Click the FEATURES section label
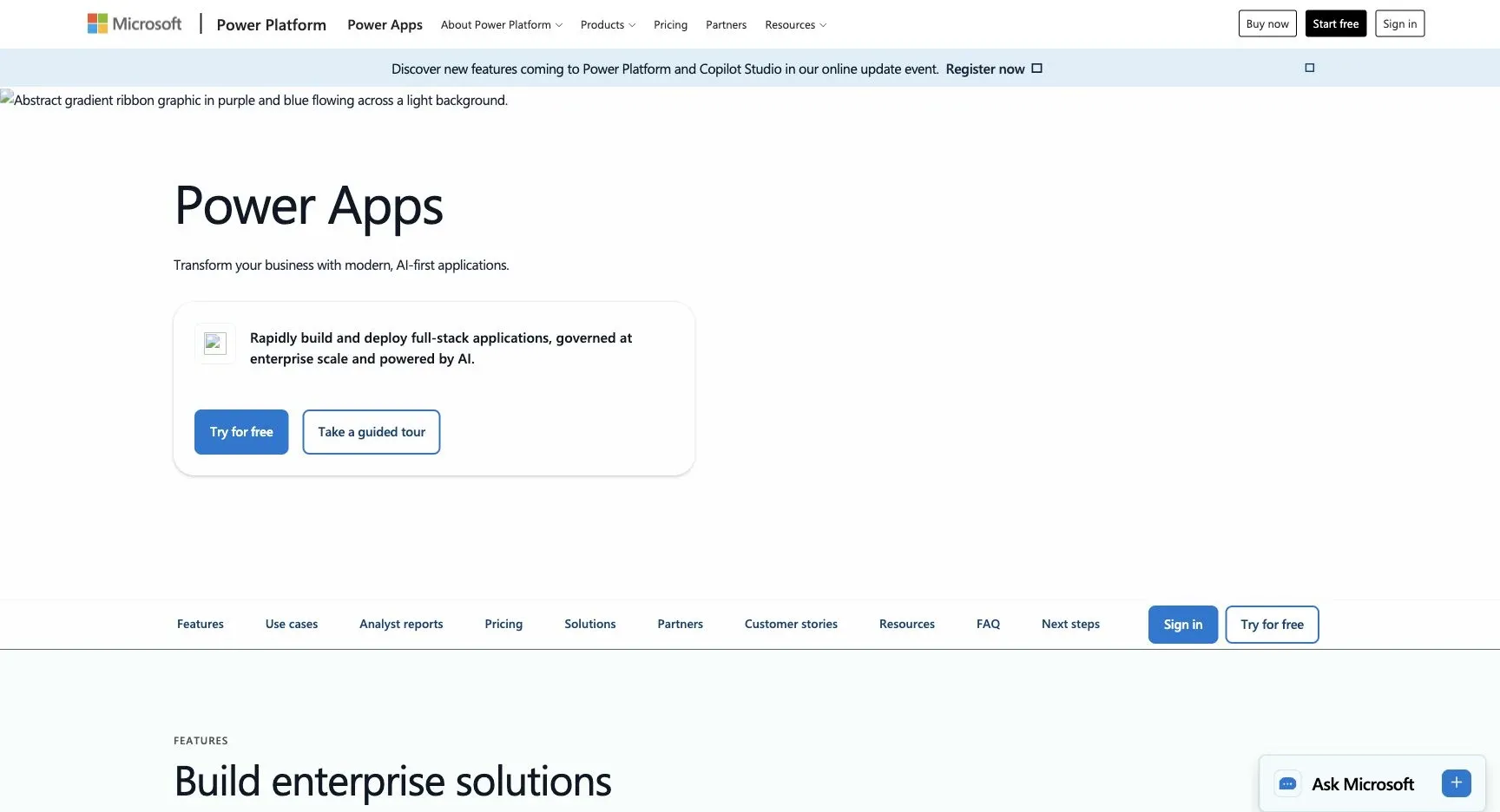This screenshot has width=1500, height=812. pyautogui.click(x=201, y=741)
